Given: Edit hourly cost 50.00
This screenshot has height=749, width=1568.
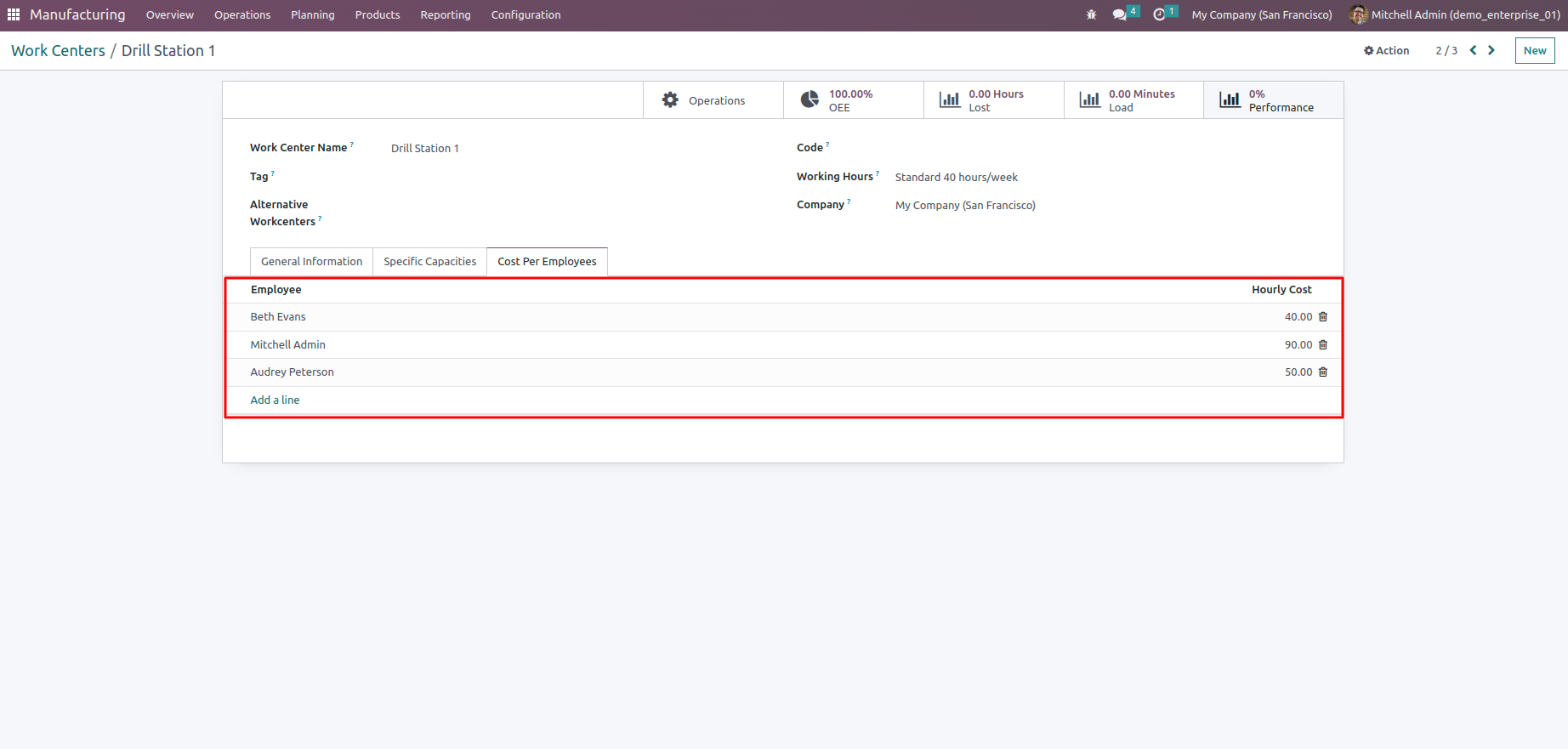Looking at the screenshot, I should click(x=1298, y=372).
